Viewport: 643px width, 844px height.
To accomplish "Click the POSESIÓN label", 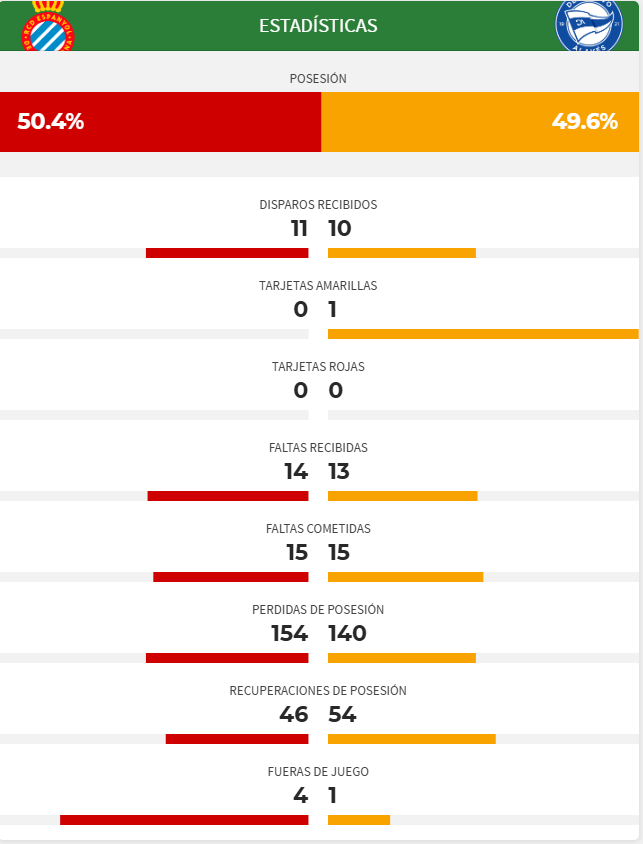I will click(x=318, y=78).
